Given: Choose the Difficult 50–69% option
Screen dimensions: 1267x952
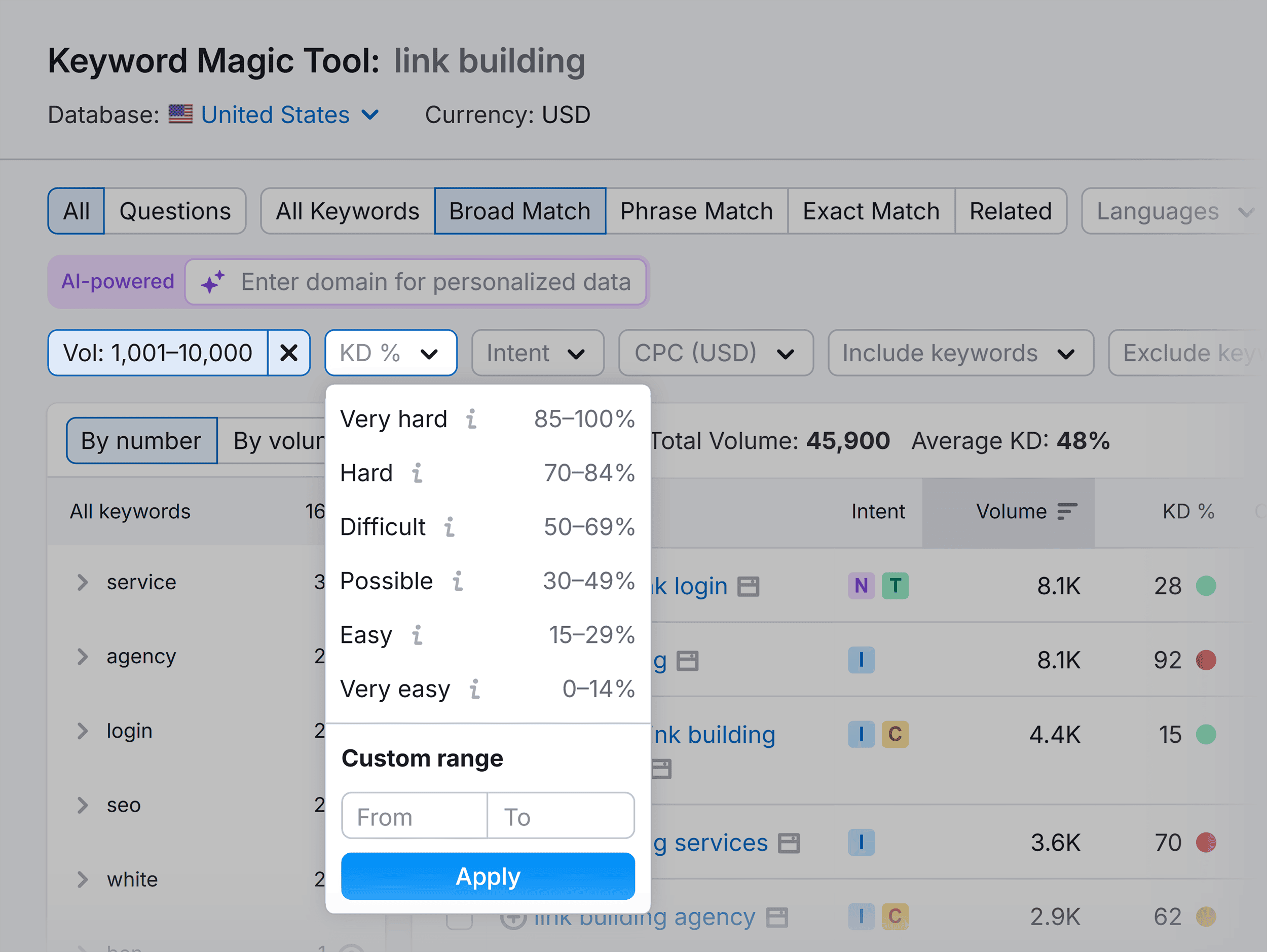Looking at the screenshot, I should (488, 526).
